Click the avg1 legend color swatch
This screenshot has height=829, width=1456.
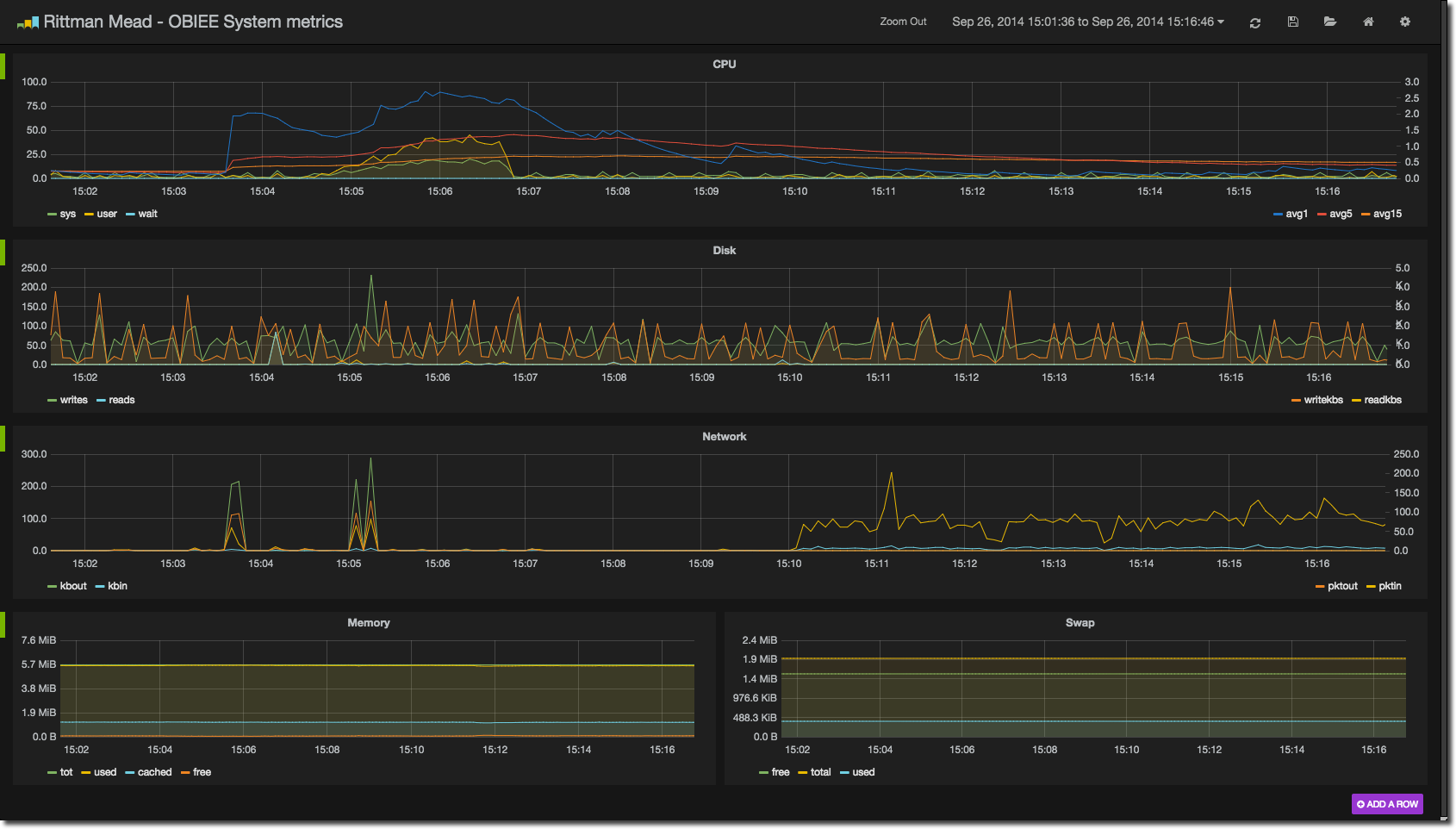[1278, 215]
